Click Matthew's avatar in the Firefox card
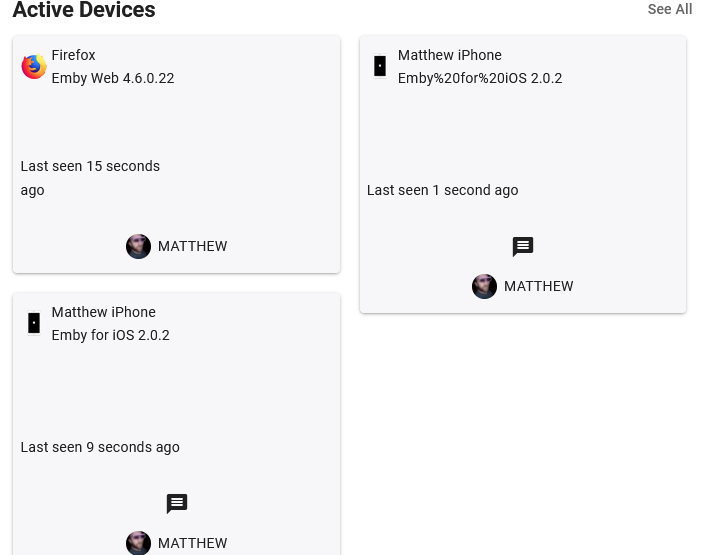Viewport: 715px width, 555px height. 138,246
